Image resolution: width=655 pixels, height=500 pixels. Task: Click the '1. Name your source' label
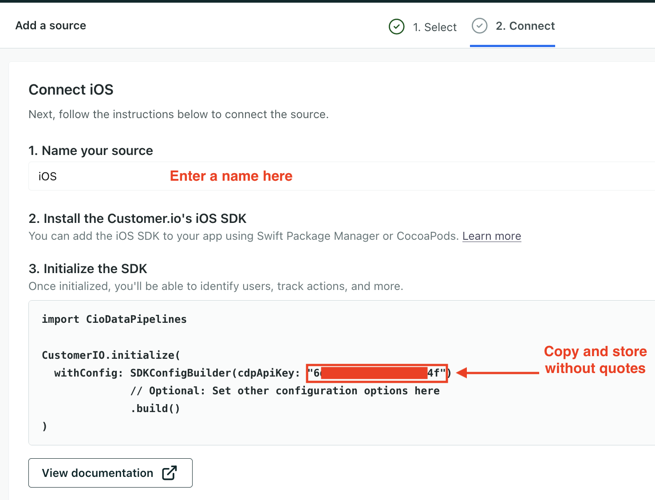tap(91, 151)
